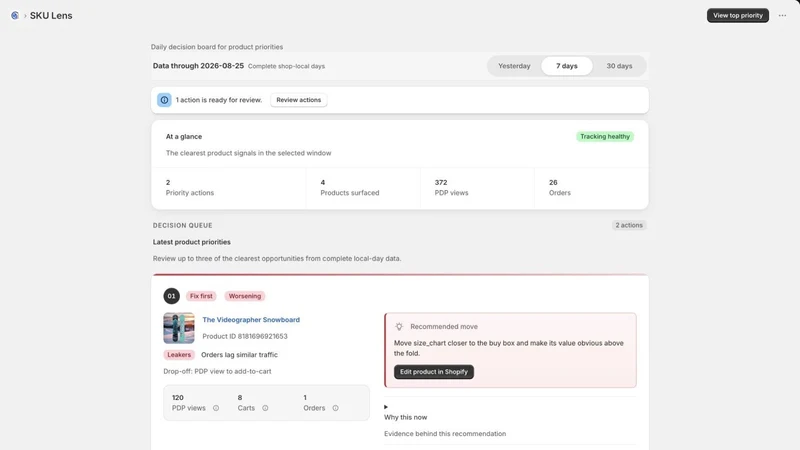The height and width of the screenshot is (450, 800).
Task: Click the app logo icon beside SKU Lens
Action: coord(15,15)
